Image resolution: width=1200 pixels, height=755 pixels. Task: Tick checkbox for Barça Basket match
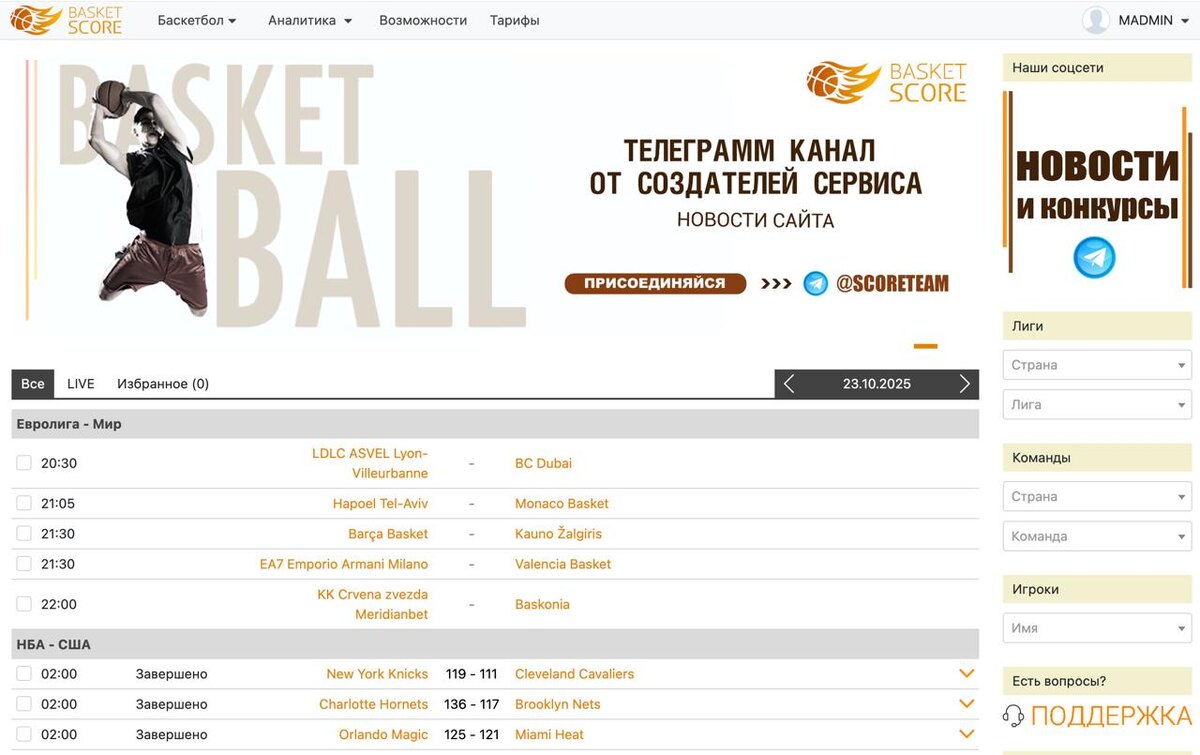point(24,534)
